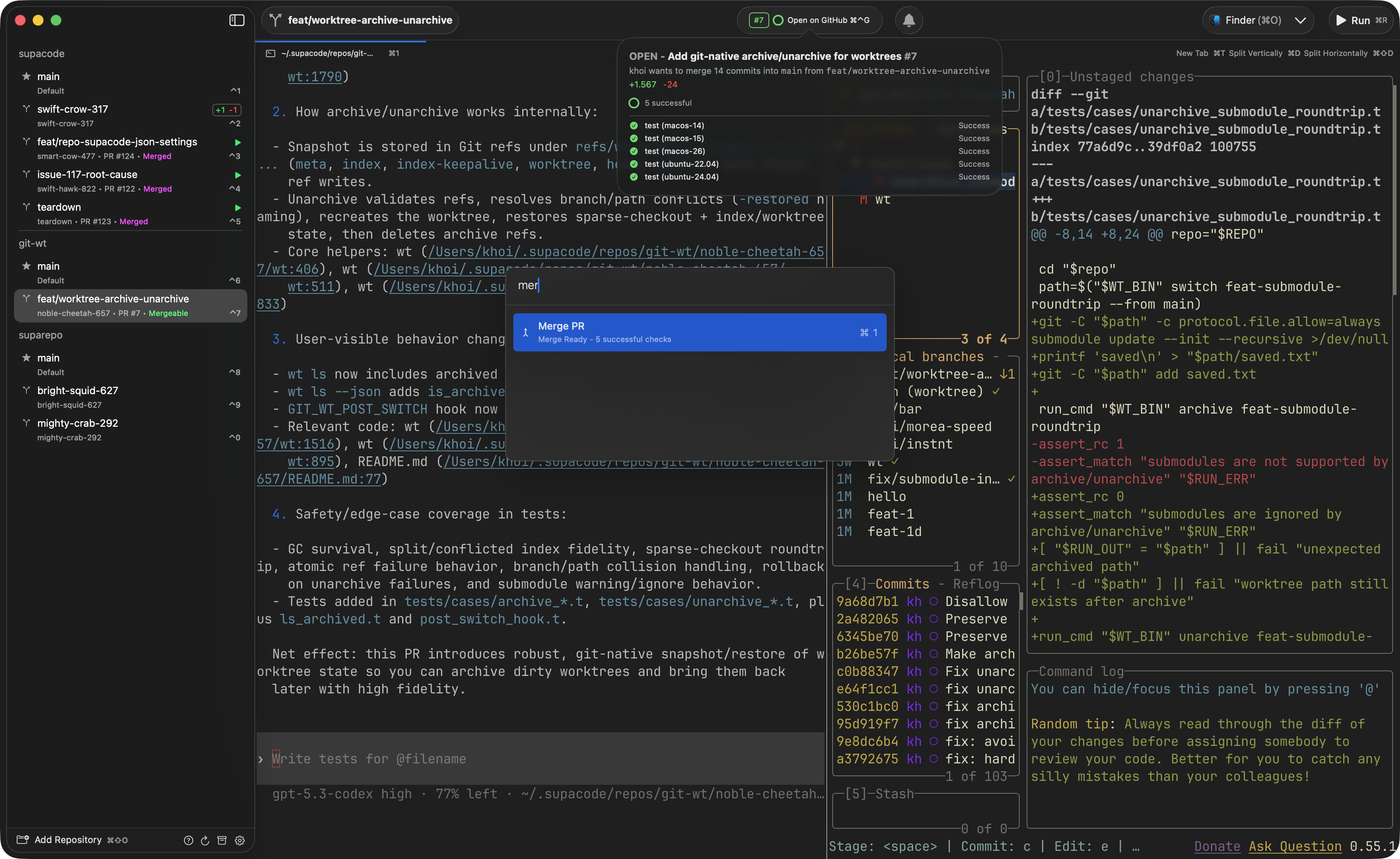Click the terminal icon on the git tab
This screenshot has height=859, width=1400.
pos(270,53)
